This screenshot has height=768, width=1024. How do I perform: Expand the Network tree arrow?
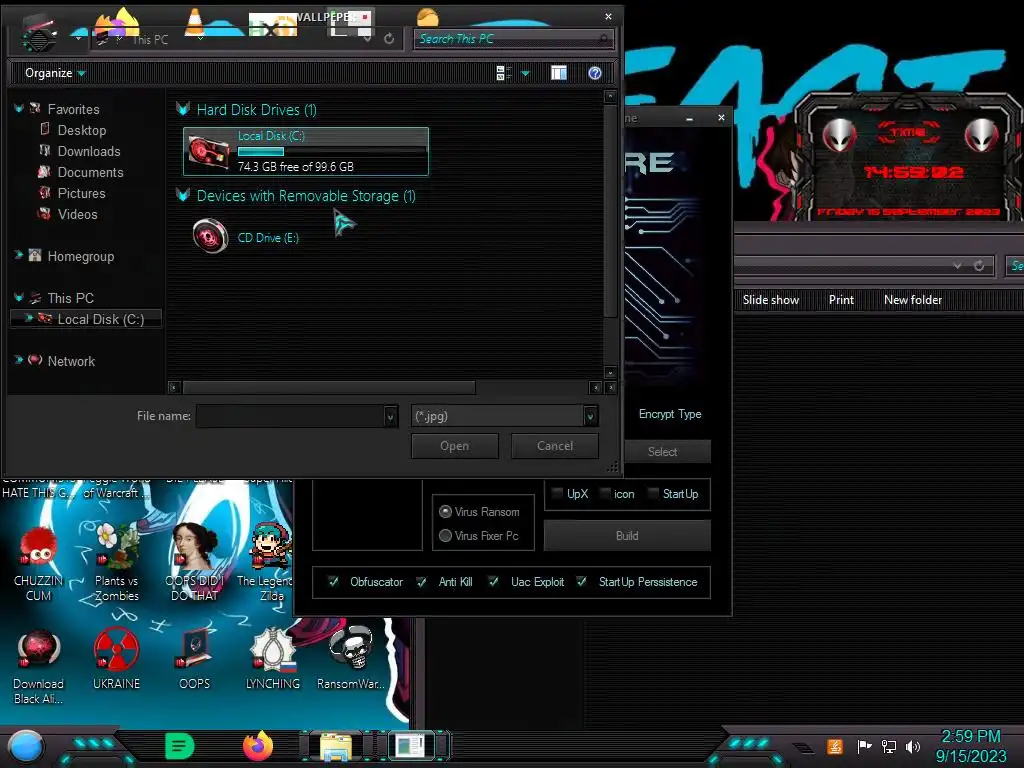pyautogui.click(x=18, y=360)
